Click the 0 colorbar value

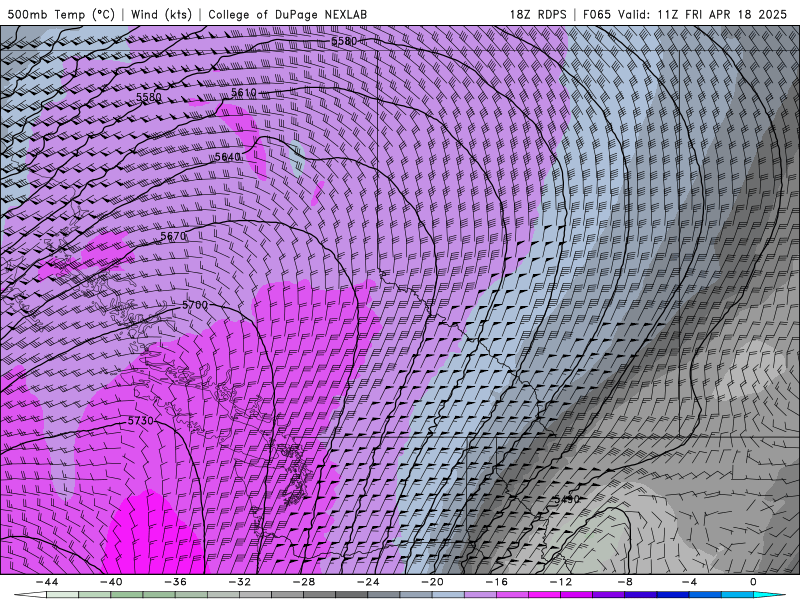[754, 582]
